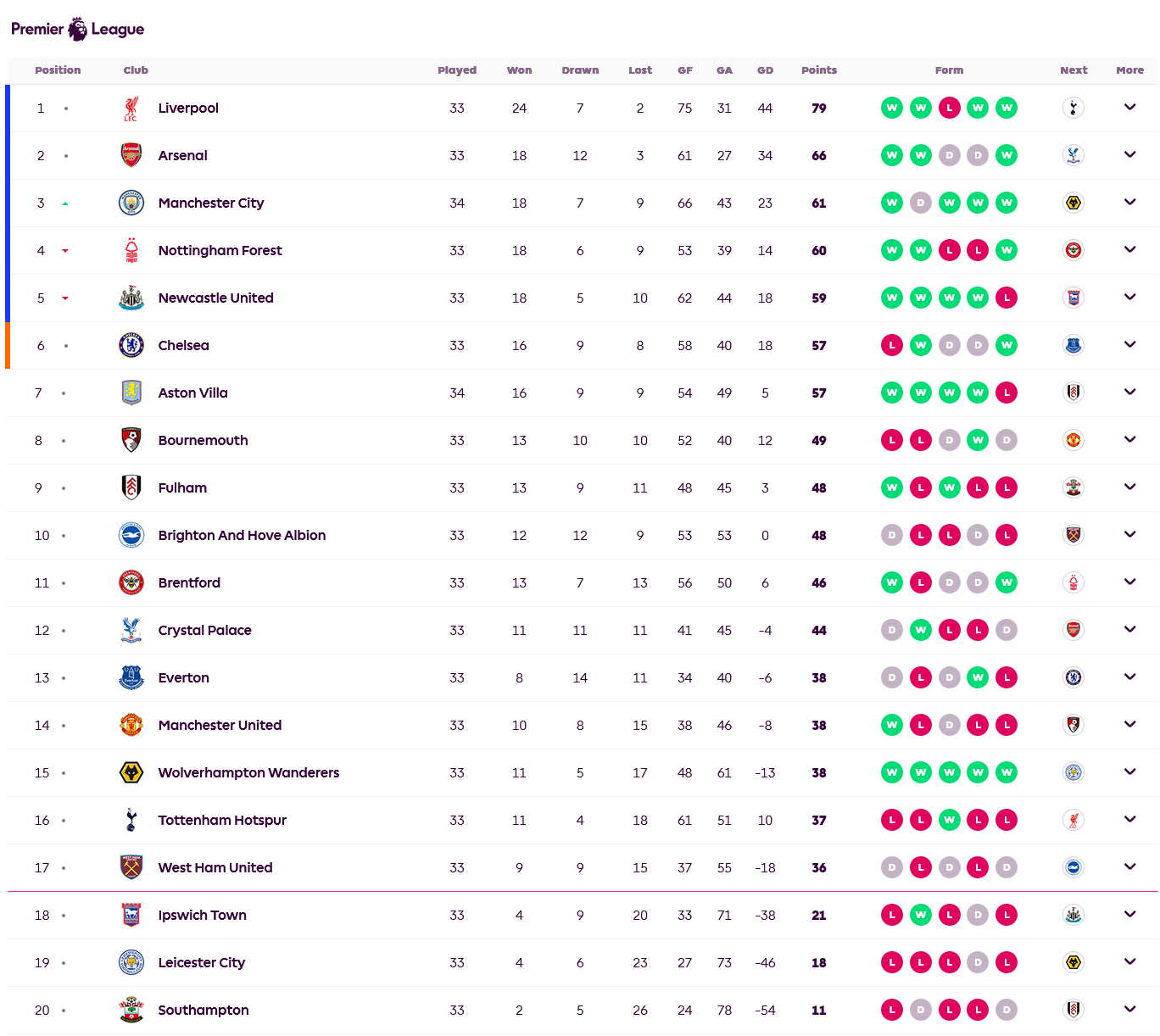Click Tottenham Hotspur cockerel crest

131,820
